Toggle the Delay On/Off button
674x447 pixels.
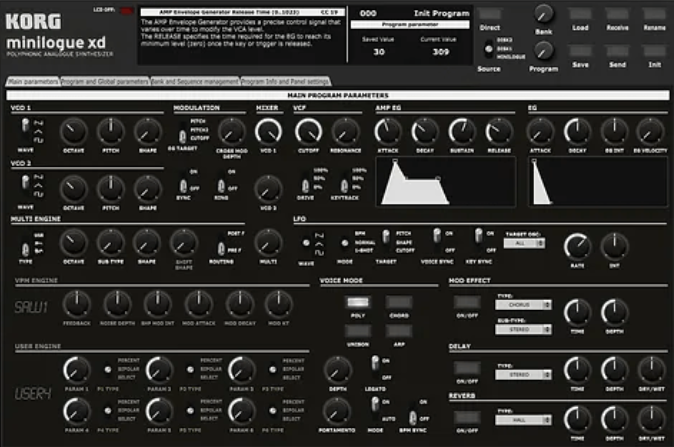(x=467, y=368)
